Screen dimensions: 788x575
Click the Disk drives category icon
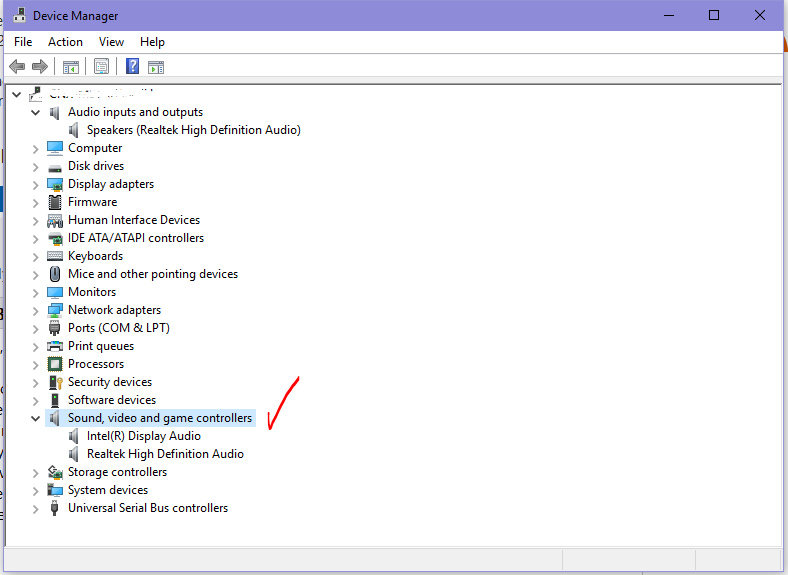point(55,168)
